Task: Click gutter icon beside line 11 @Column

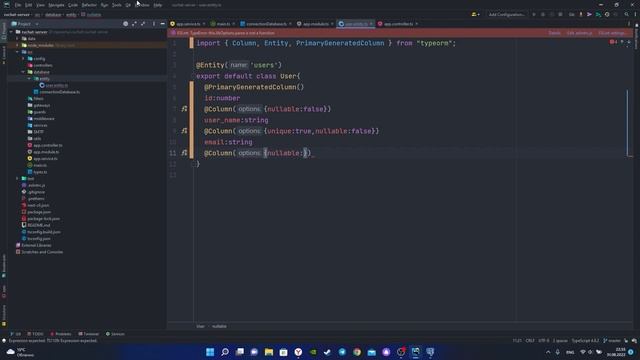Action: (184, 153)
